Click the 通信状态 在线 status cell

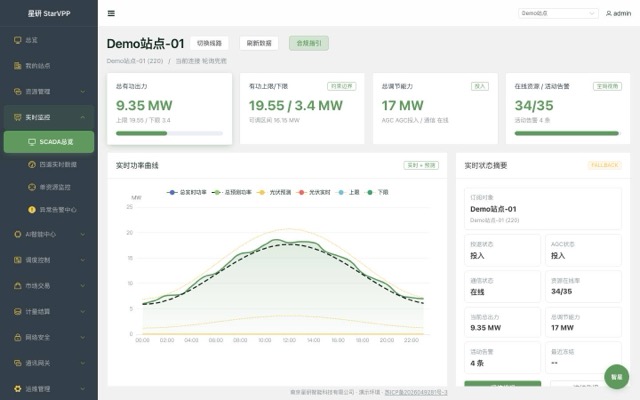click(x=502, y=287)
